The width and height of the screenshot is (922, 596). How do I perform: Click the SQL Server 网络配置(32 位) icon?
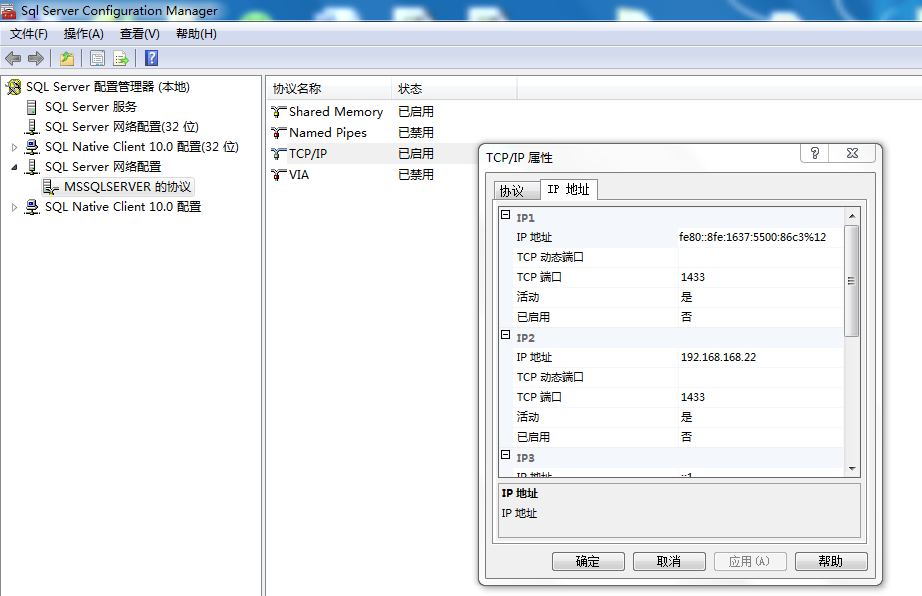32,127
